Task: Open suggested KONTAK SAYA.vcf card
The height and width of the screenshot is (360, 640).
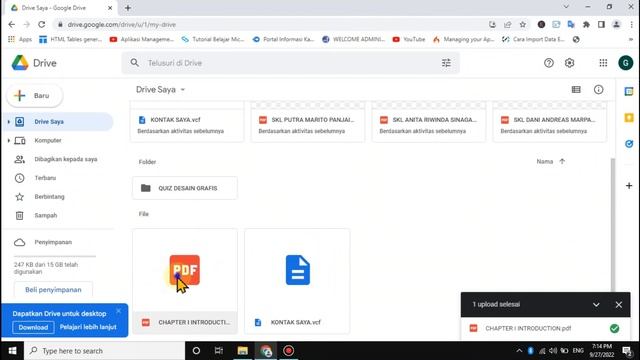Action: 187,122
